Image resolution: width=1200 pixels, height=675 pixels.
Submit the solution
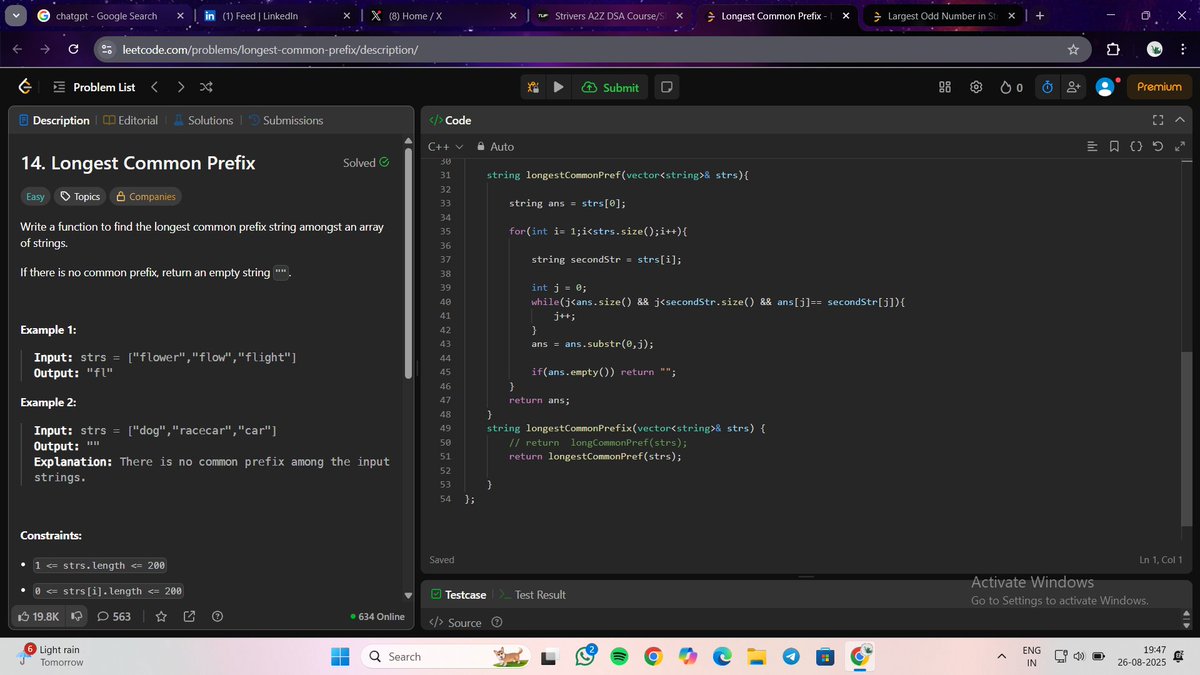pos(610,87)
